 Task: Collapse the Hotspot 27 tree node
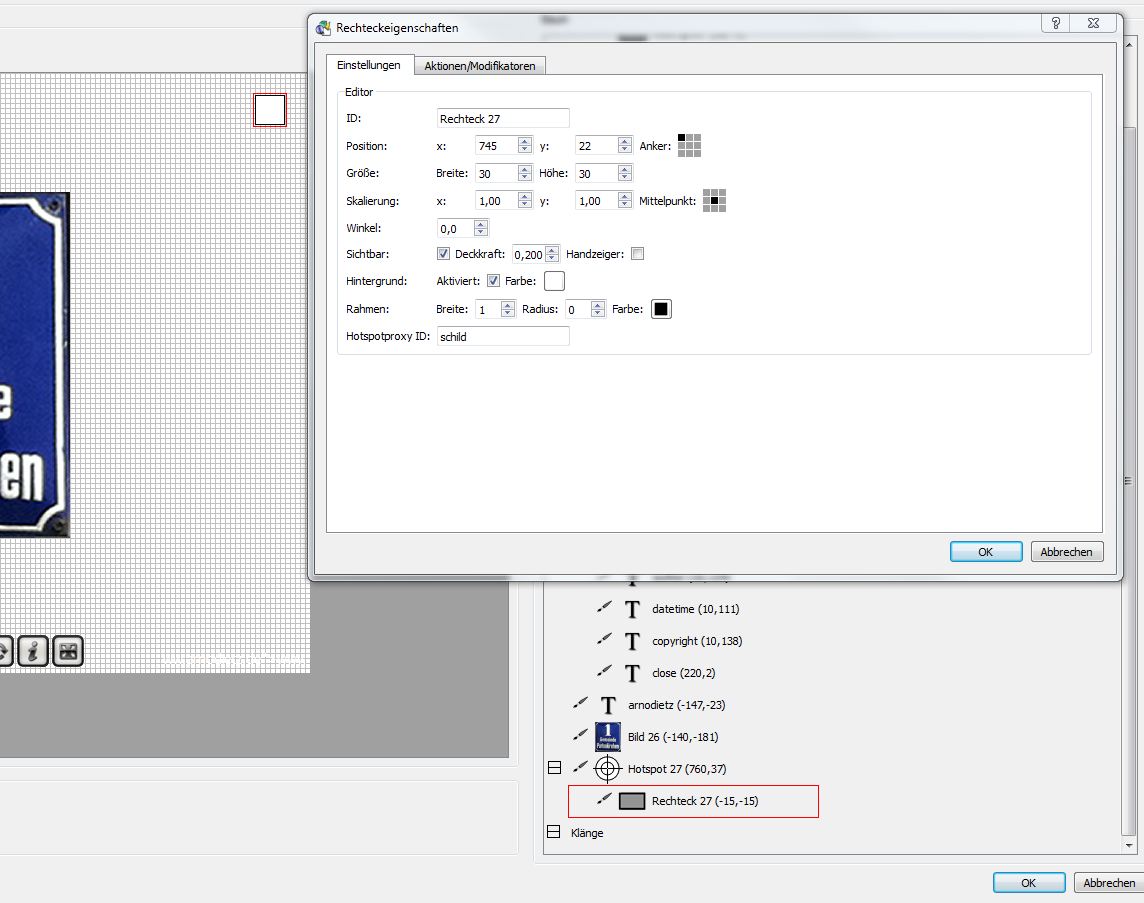point(553,769)
